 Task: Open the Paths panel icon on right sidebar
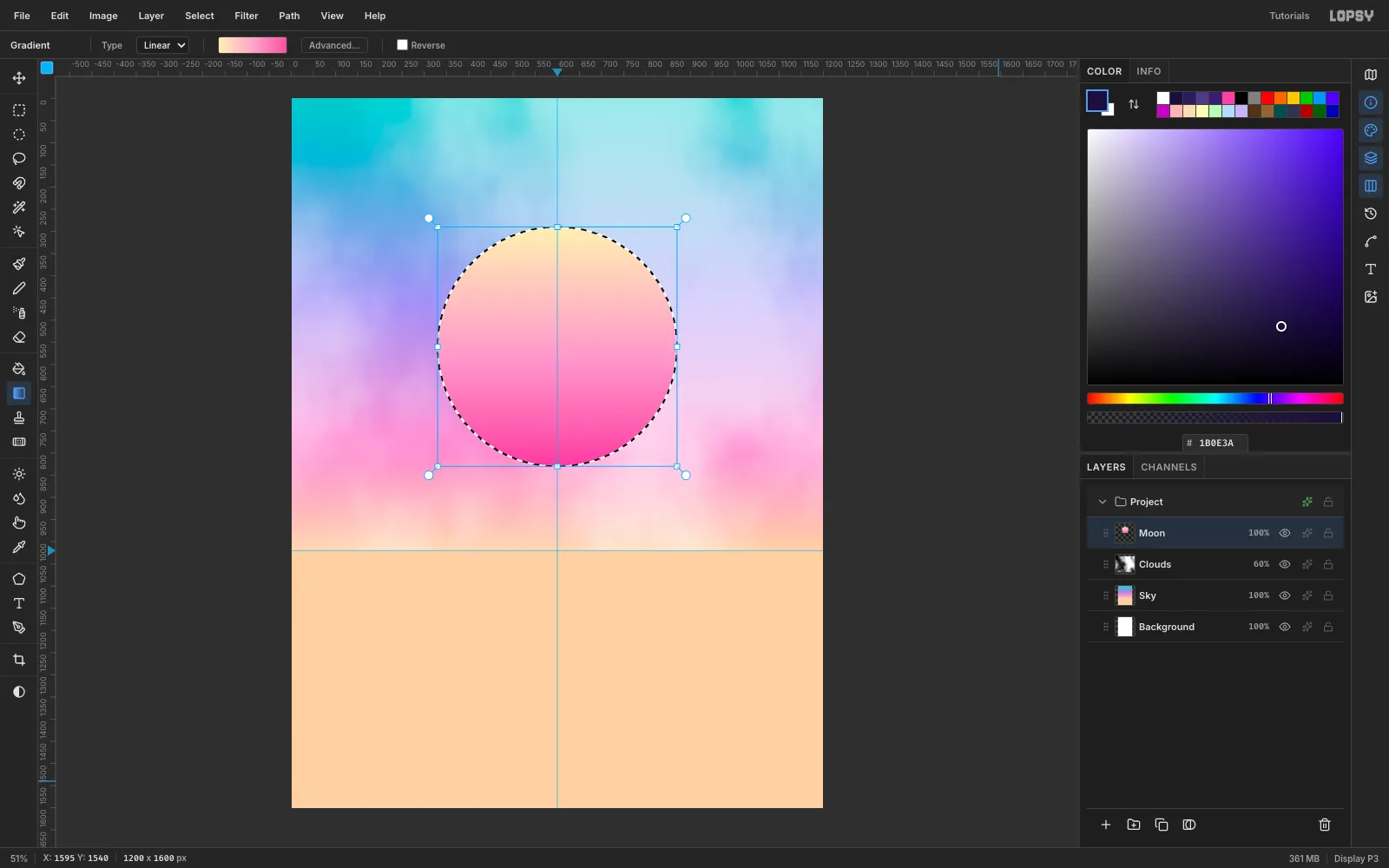tap(1371, 241)
